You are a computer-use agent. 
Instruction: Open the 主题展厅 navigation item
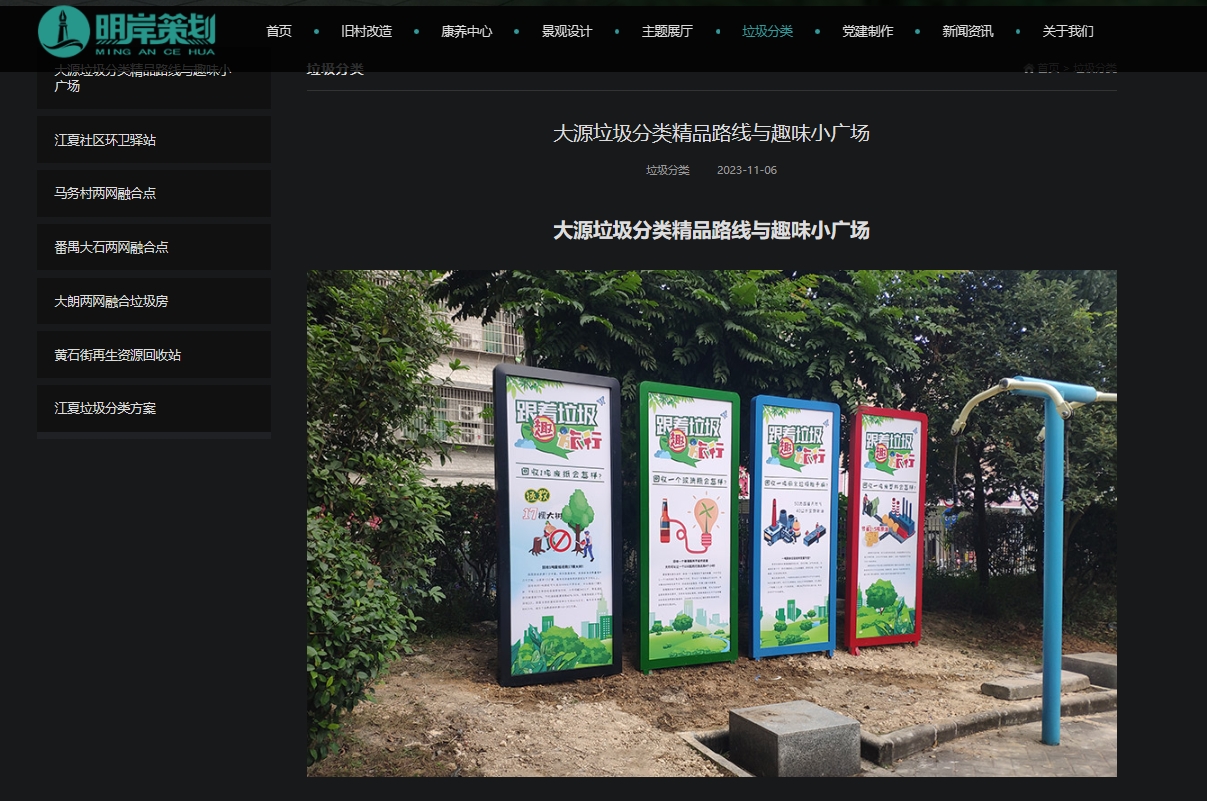[667, 31]
